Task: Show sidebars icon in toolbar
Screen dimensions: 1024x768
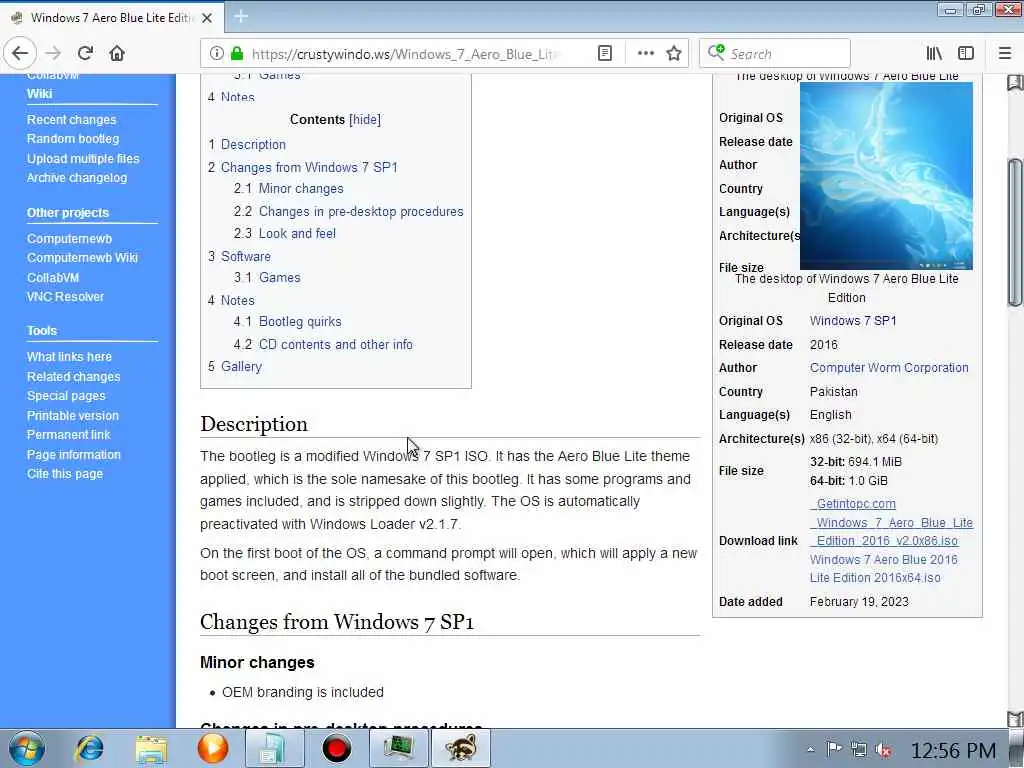Action: pyautogui.click(x=966, y=54)
